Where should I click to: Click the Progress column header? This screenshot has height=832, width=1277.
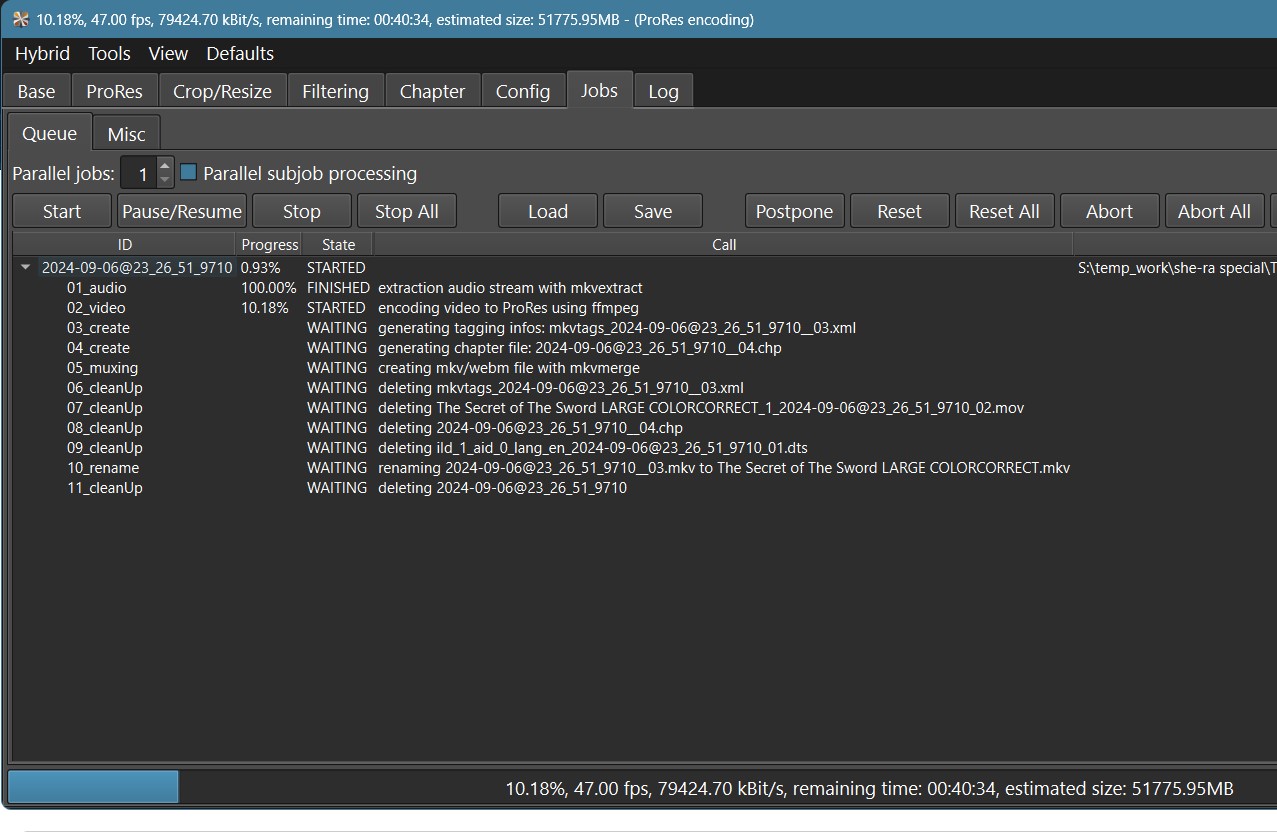(x=269, y=244)
